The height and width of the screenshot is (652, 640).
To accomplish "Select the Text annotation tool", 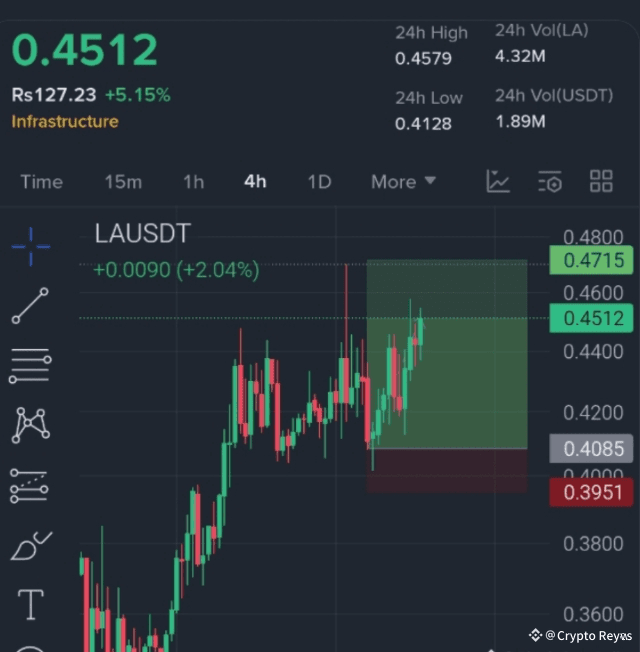I will click(31, 605).
